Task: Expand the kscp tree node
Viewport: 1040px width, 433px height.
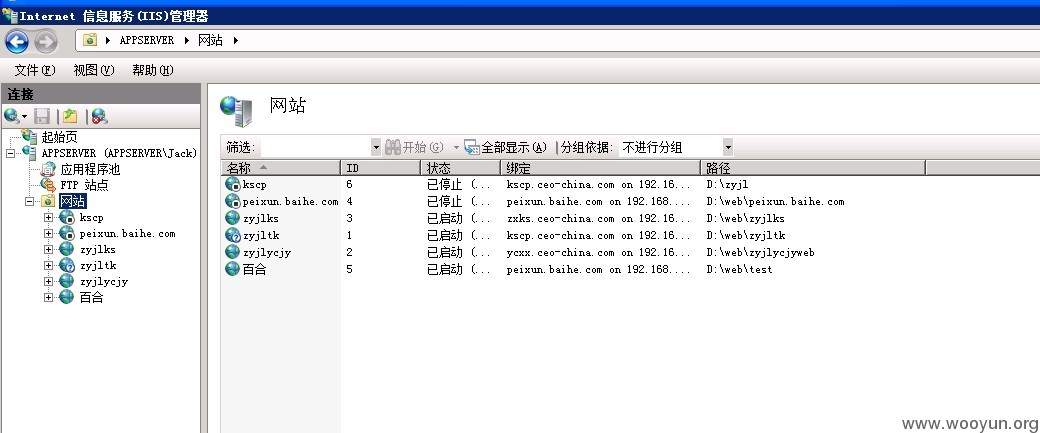Action: tap(48, 217)
